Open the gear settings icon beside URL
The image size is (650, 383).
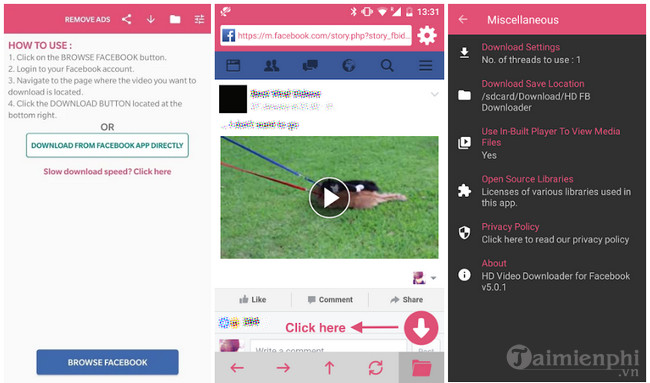pyautogui.click(x=427, y=35)
